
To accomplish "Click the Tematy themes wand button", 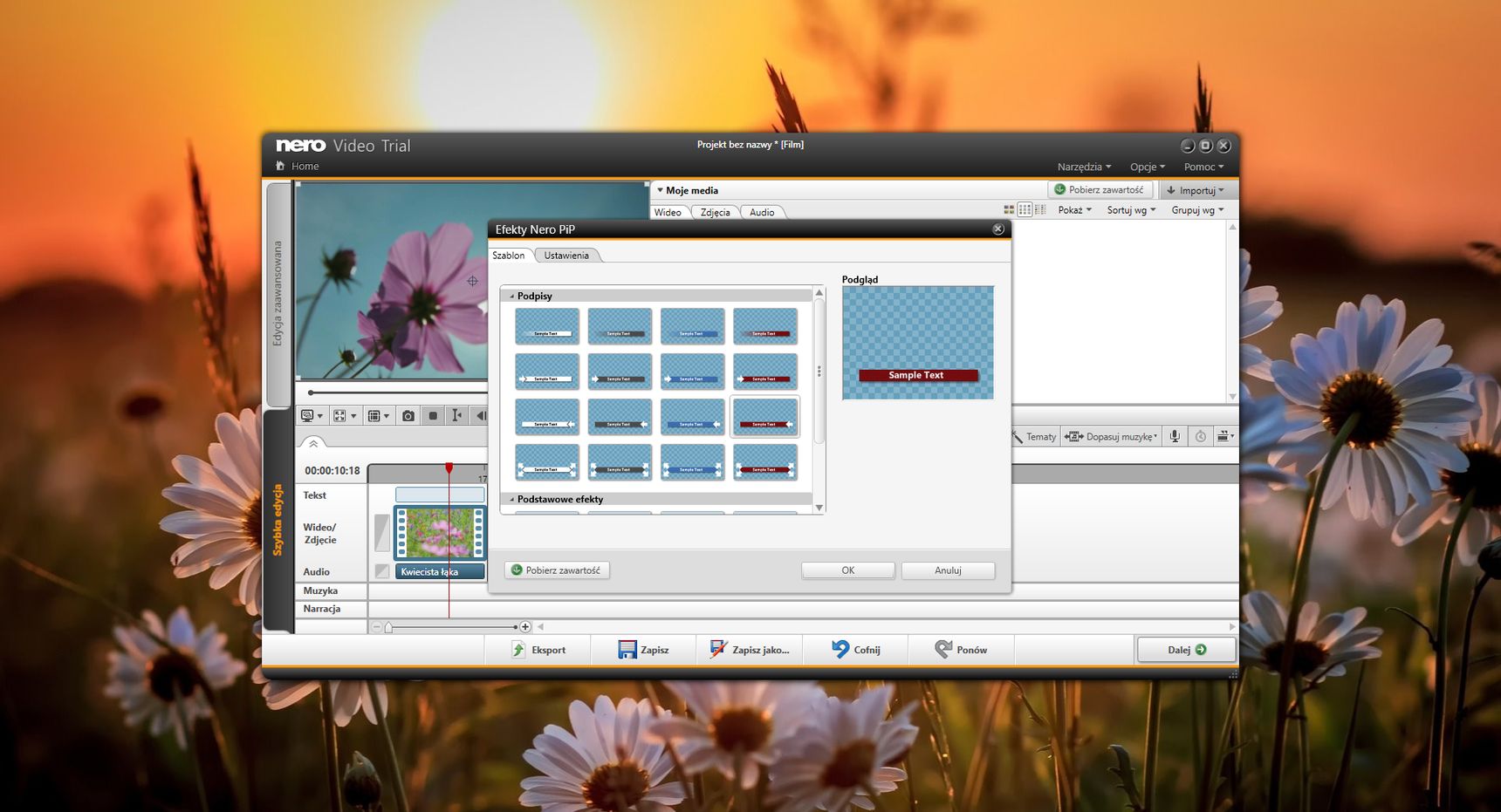I will coord(1035,436).
